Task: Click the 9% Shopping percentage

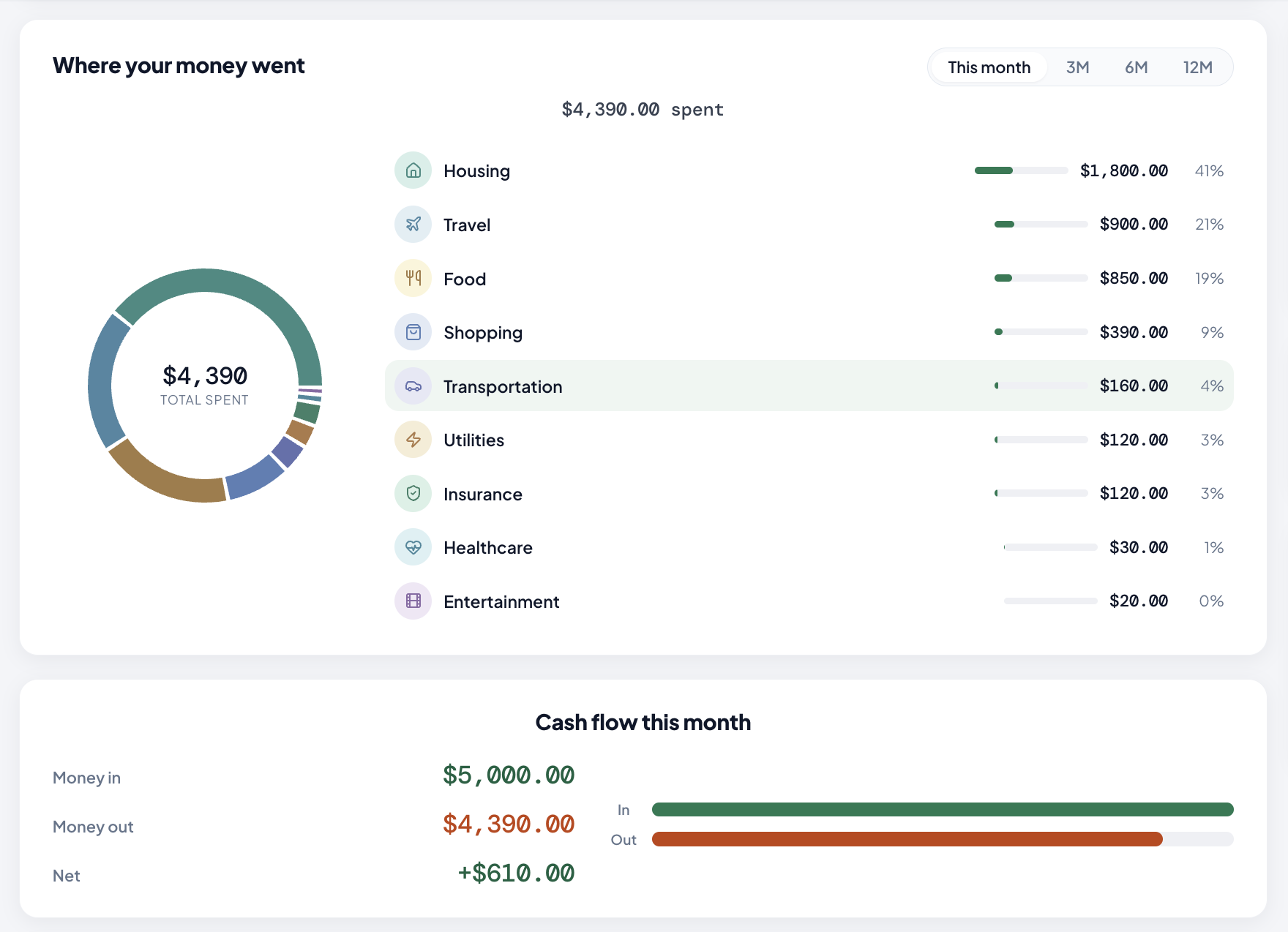Action: click(1212, 332)
